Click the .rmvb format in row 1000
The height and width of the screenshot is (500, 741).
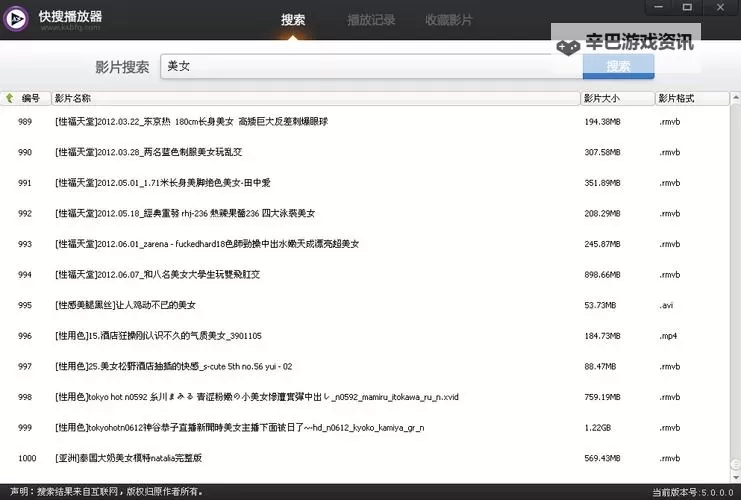tap(670, 458)
